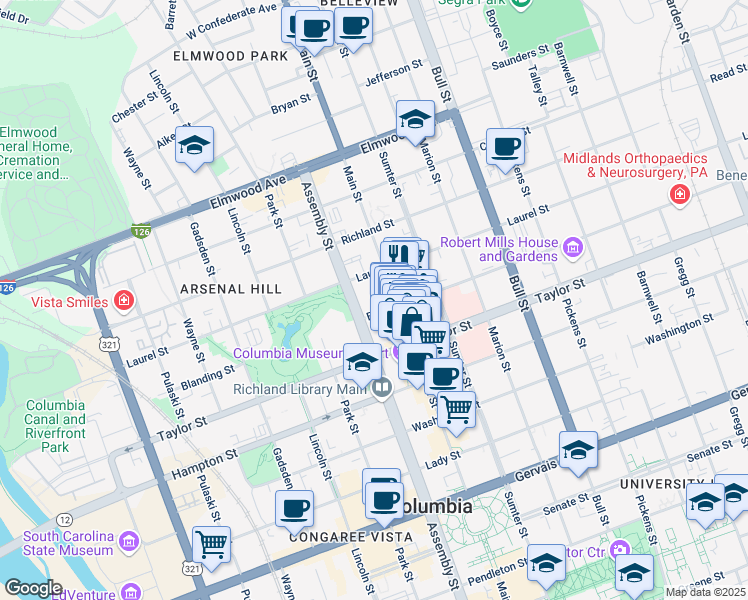Click the school marker on Elmwood Ave near Marion St
748x600 pixels.
tap(415, 122)
